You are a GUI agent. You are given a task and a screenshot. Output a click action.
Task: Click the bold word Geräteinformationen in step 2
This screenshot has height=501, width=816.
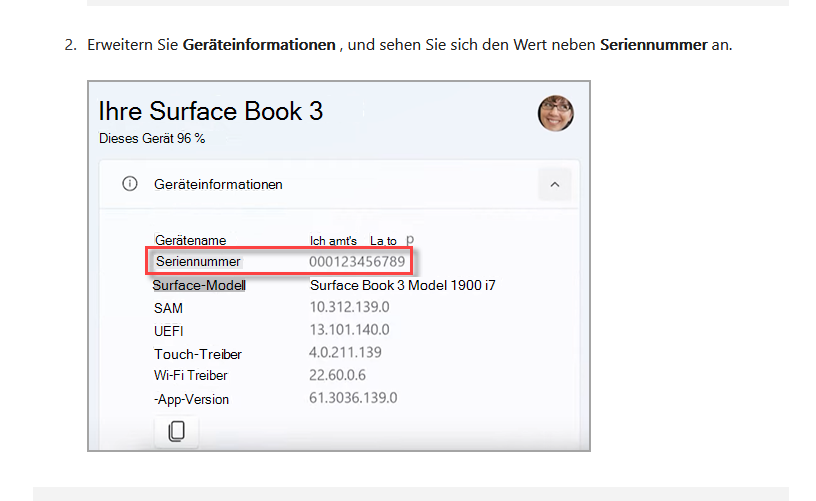coord(259,45)
